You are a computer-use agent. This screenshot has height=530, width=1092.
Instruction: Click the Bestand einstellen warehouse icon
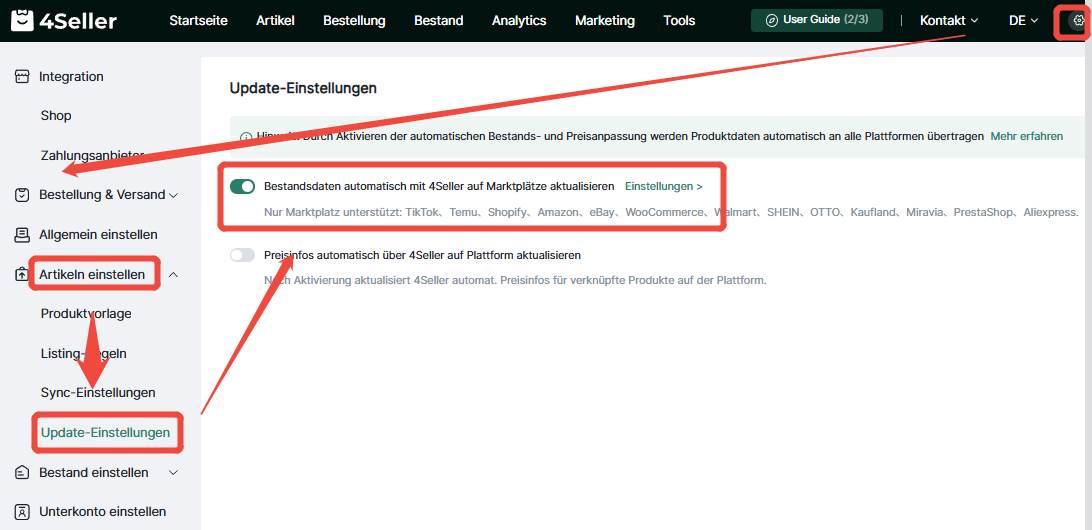coord(22,473)
